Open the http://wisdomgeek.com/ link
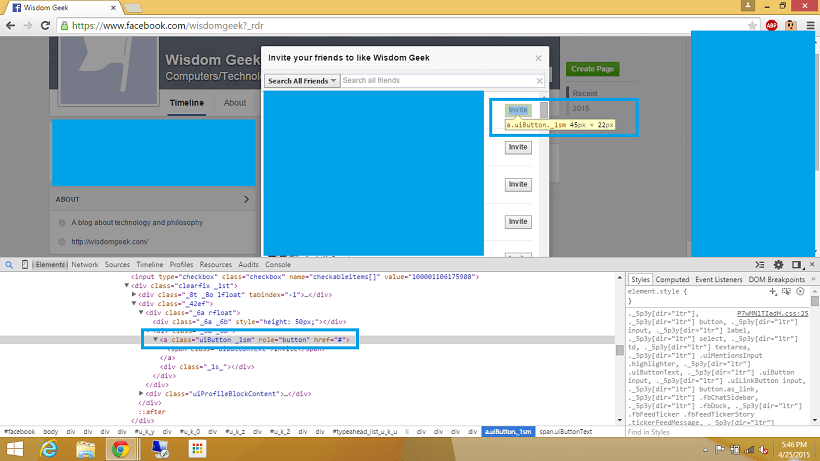820x461 pixels. tap(110, 241)
